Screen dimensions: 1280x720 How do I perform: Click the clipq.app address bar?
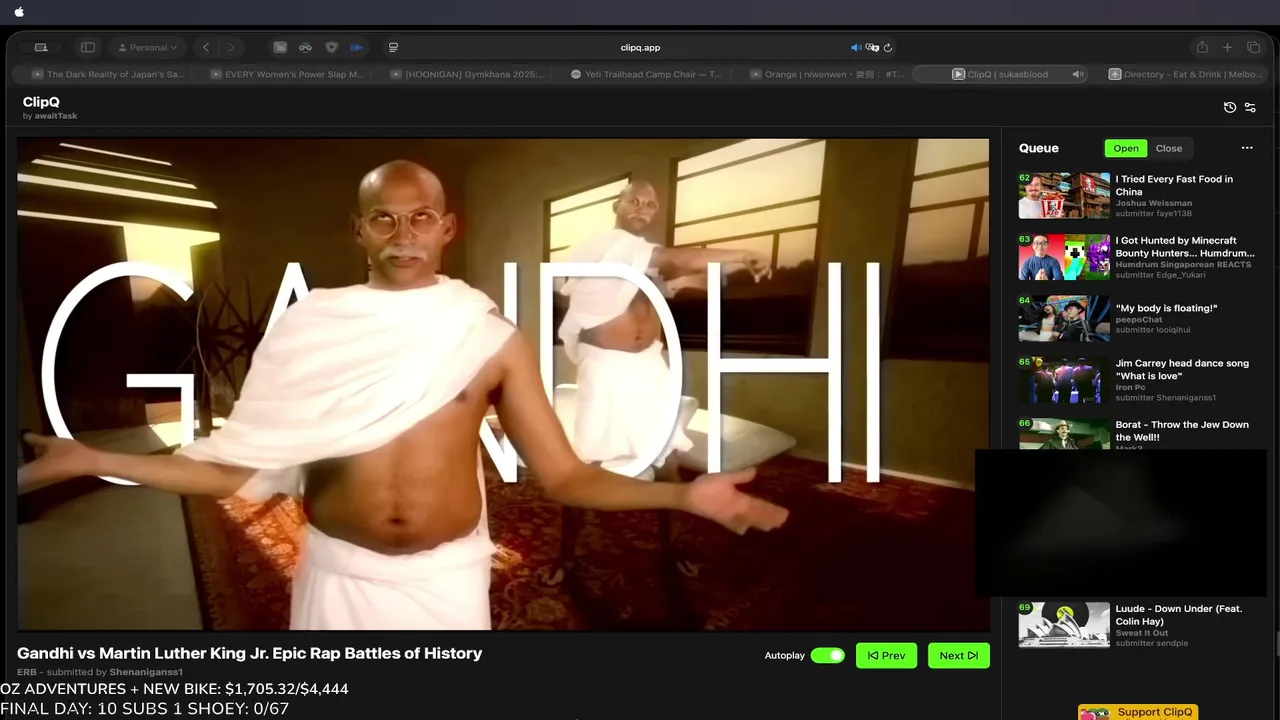[x=640, y=47]
